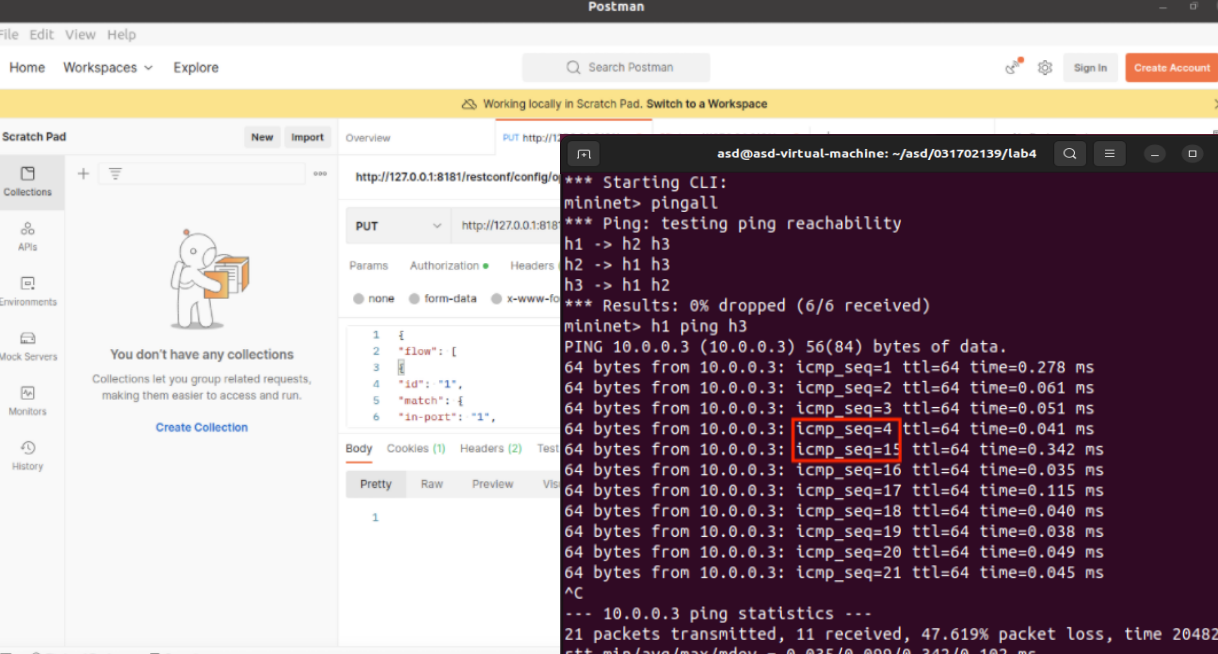Open Postman settings gear icon
The height and width of the screenshot is (654, 1218).
coord(1045,68)
